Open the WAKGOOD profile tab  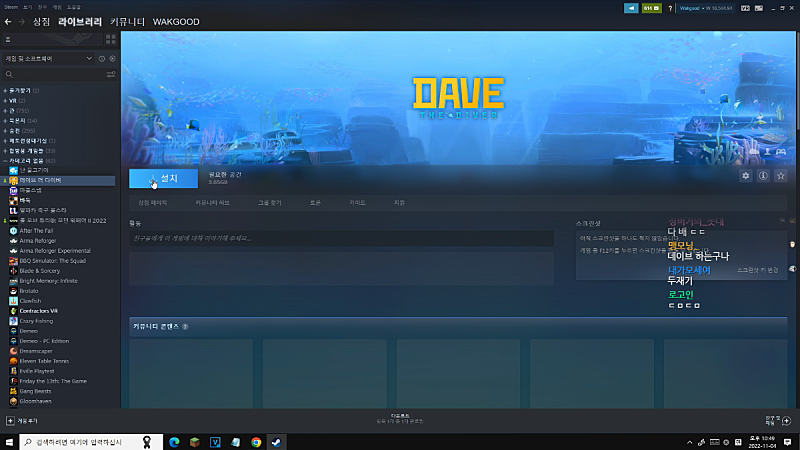(176, 22)
